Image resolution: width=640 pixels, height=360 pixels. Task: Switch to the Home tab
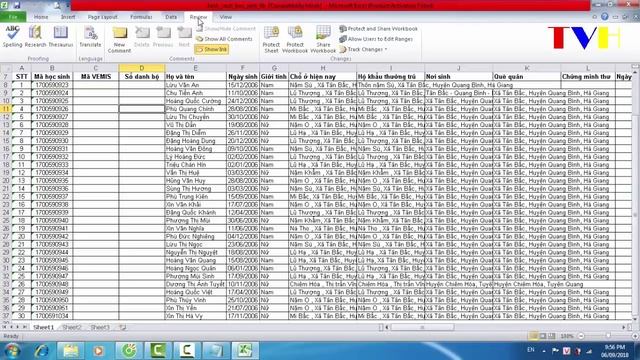point(41,17)
